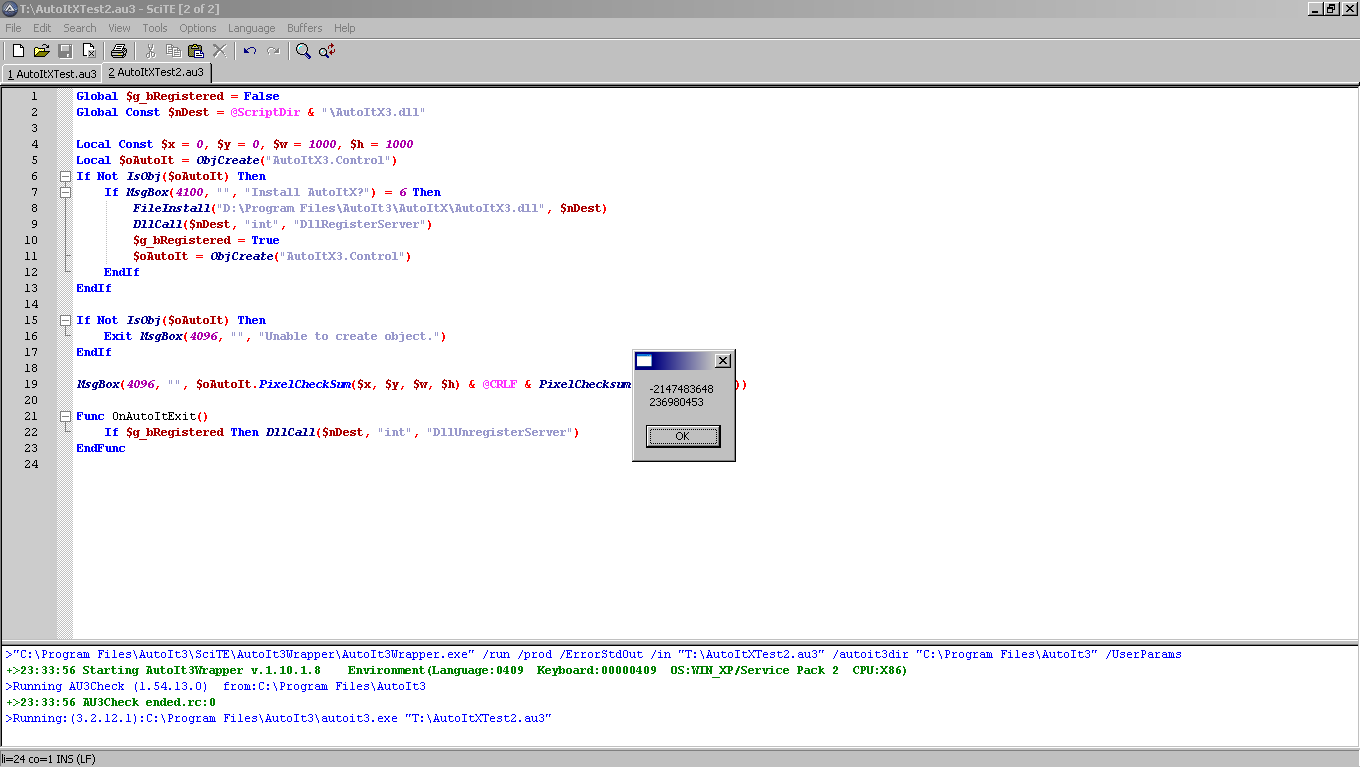1360x768 pixels.
Task: Click the AutoIt3Wrapper.exe command output line
Action: (593, 654)
